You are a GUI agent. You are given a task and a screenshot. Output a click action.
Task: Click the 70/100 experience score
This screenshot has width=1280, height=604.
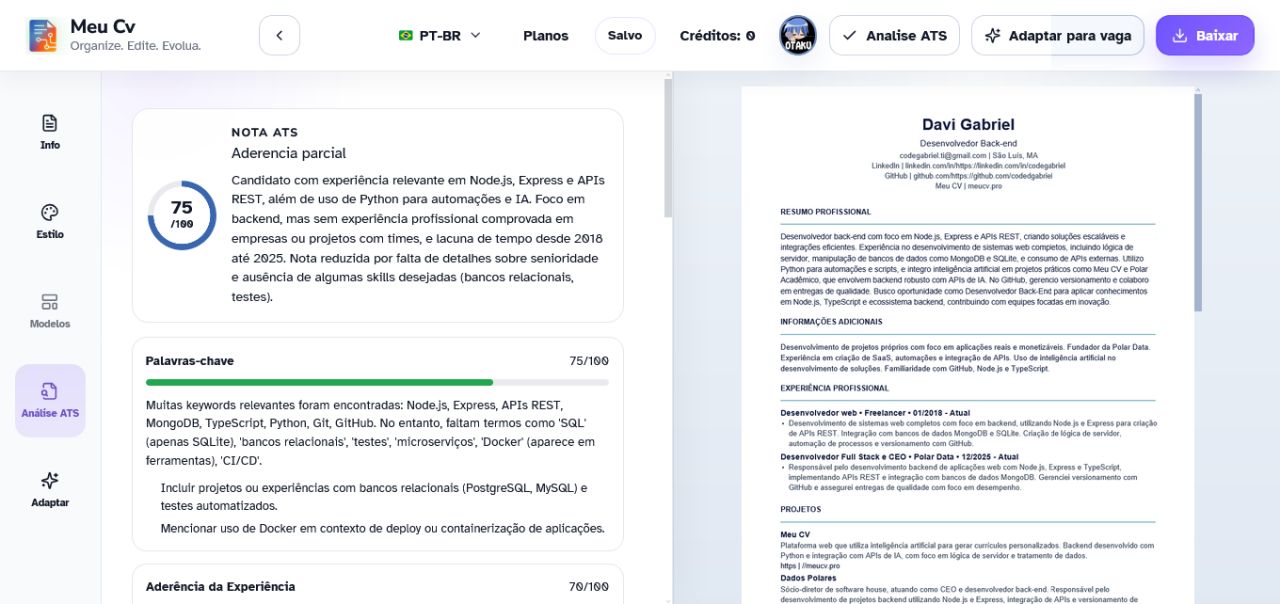click(589, 587)
